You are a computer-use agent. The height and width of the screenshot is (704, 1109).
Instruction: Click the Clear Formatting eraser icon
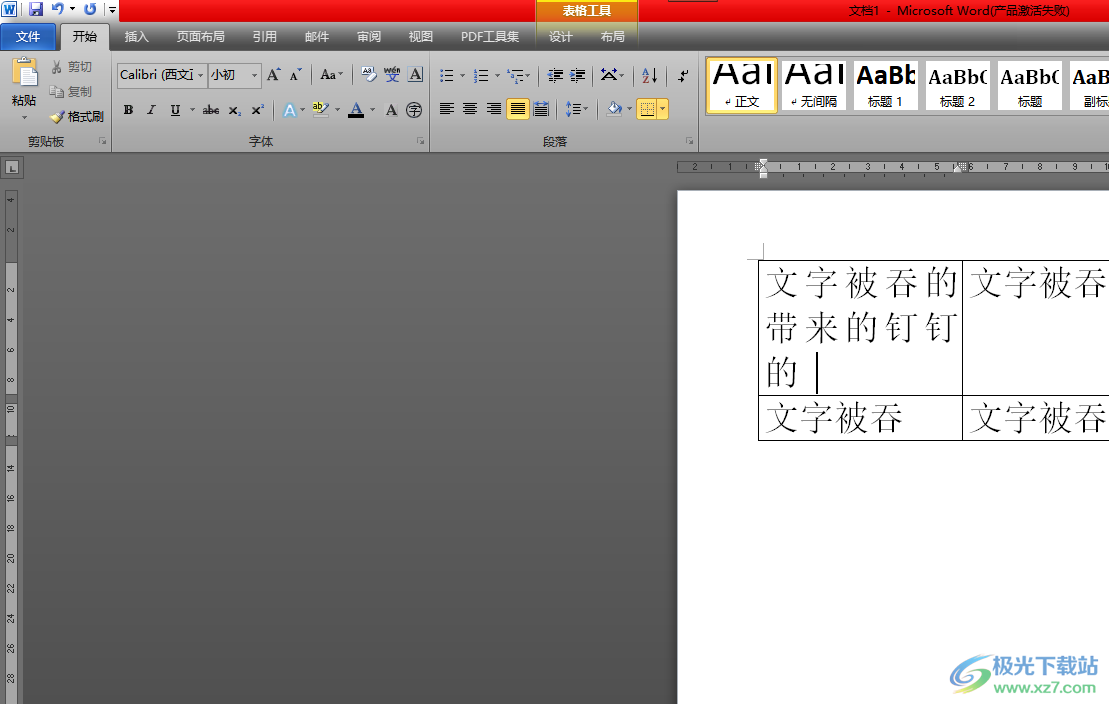point(368,74)
